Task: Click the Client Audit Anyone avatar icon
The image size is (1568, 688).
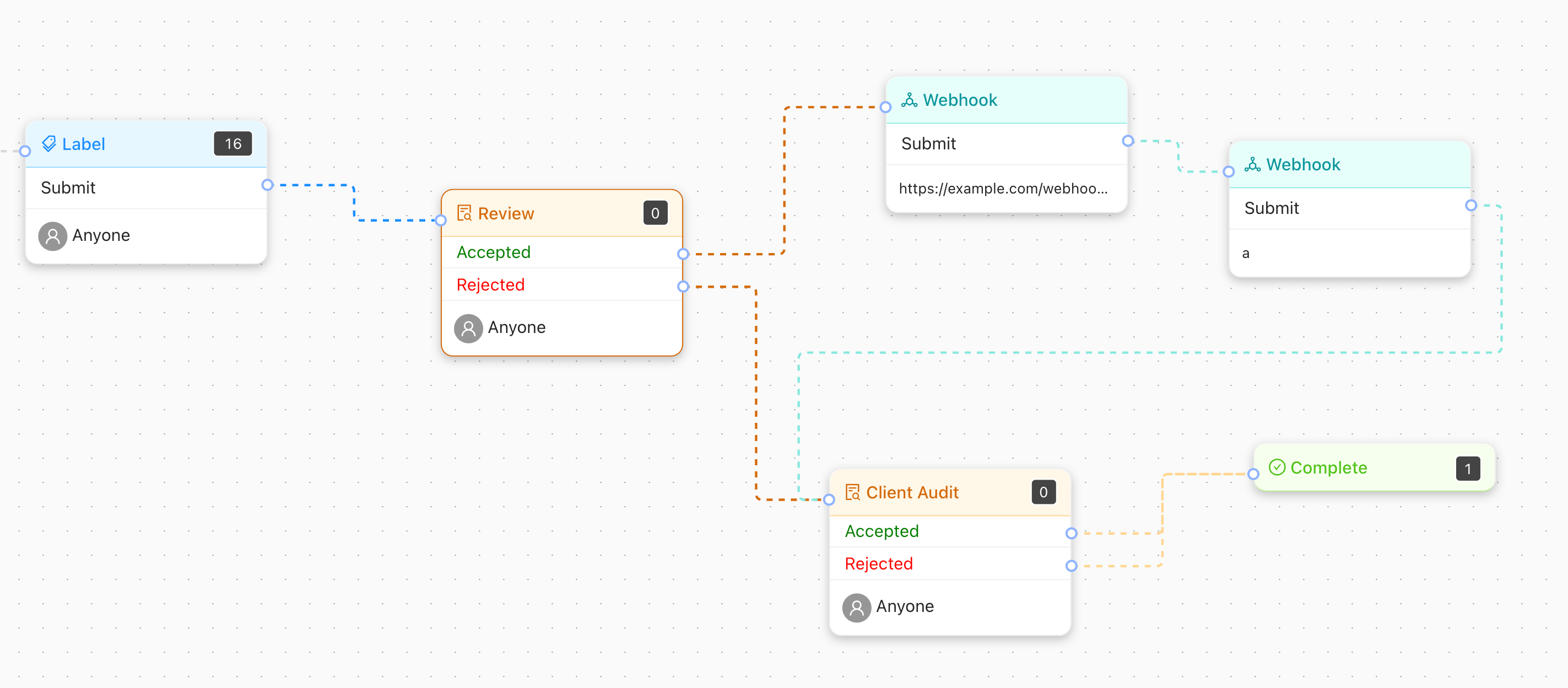Action: point(856,607)
